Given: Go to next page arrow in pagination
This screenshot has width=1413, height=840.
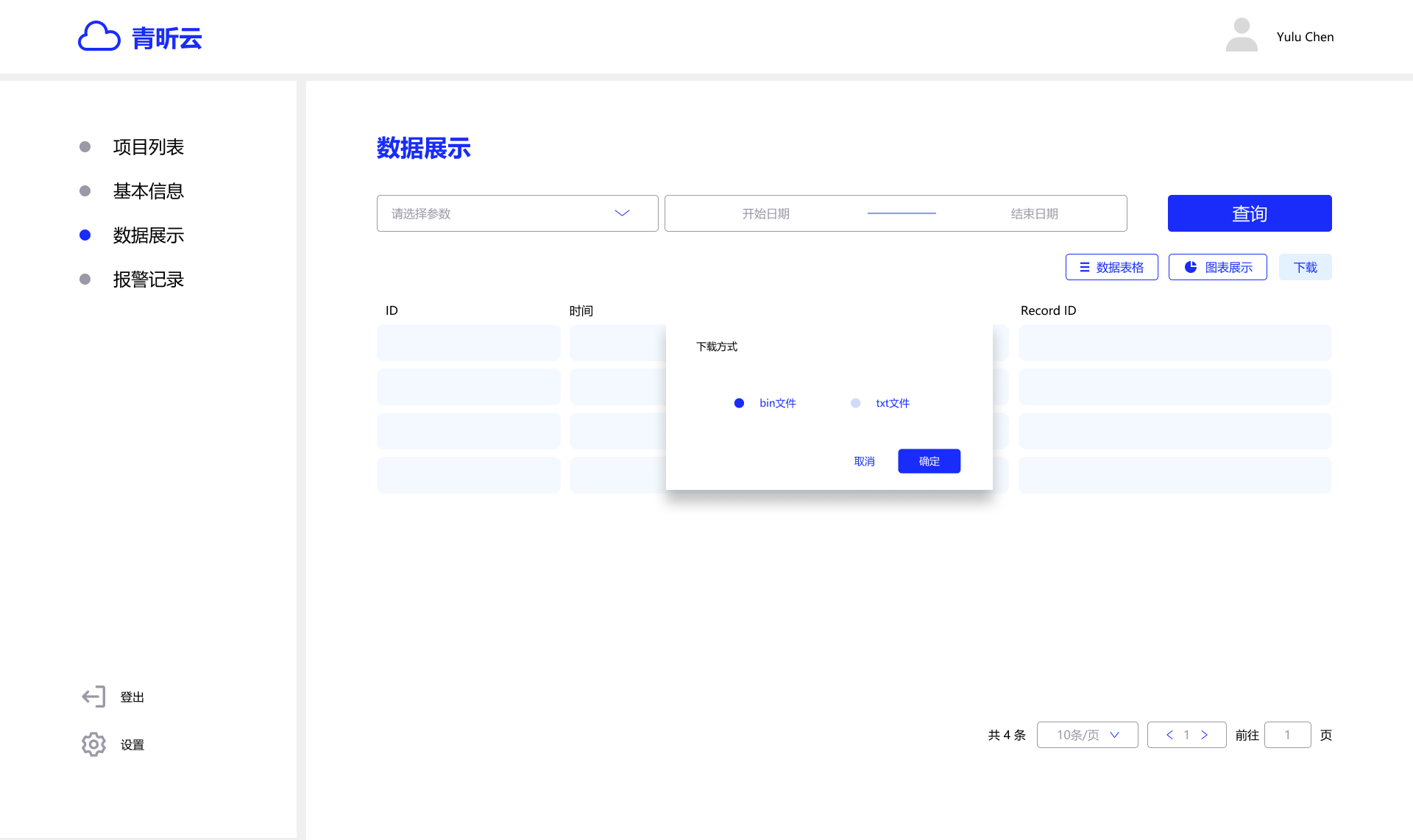Looking at the screenshot, I should (1205, 735).
